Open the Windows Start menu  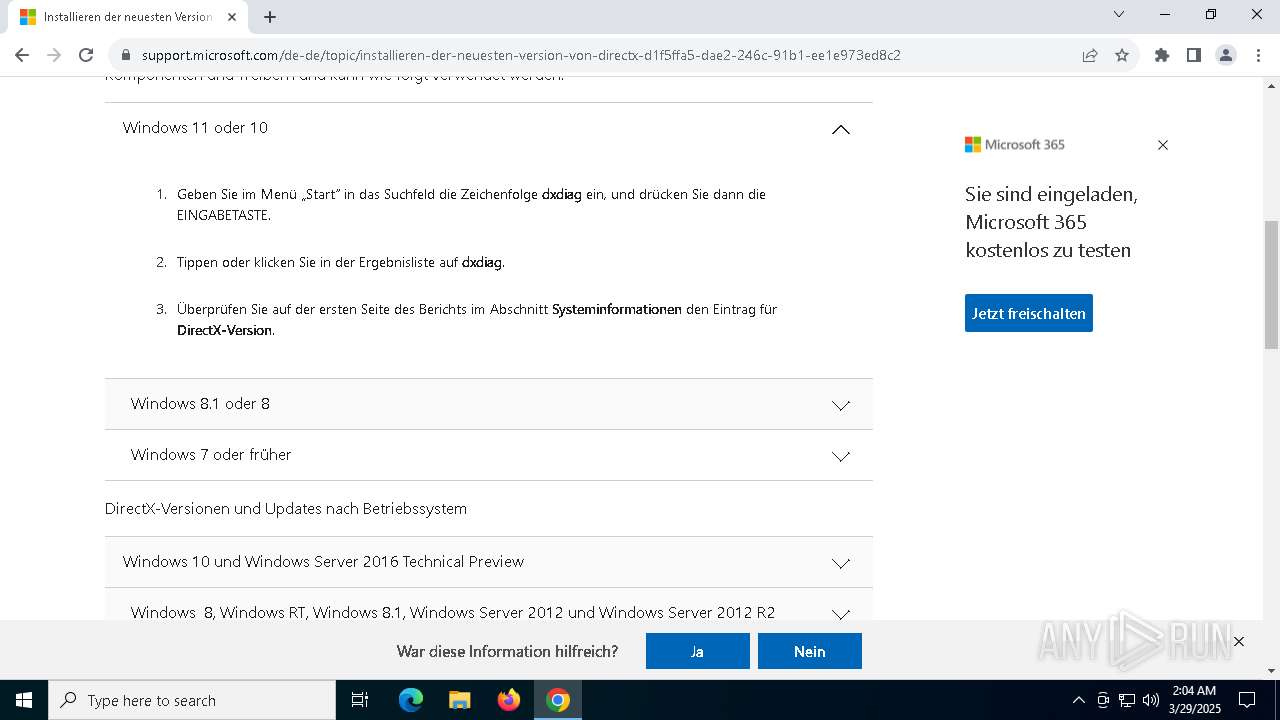(24, 700)
